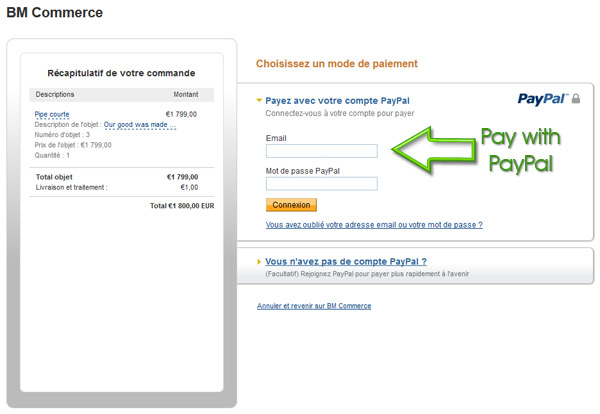
Task: Click the green arrow graphic
Action: click(x=434, y=149)
